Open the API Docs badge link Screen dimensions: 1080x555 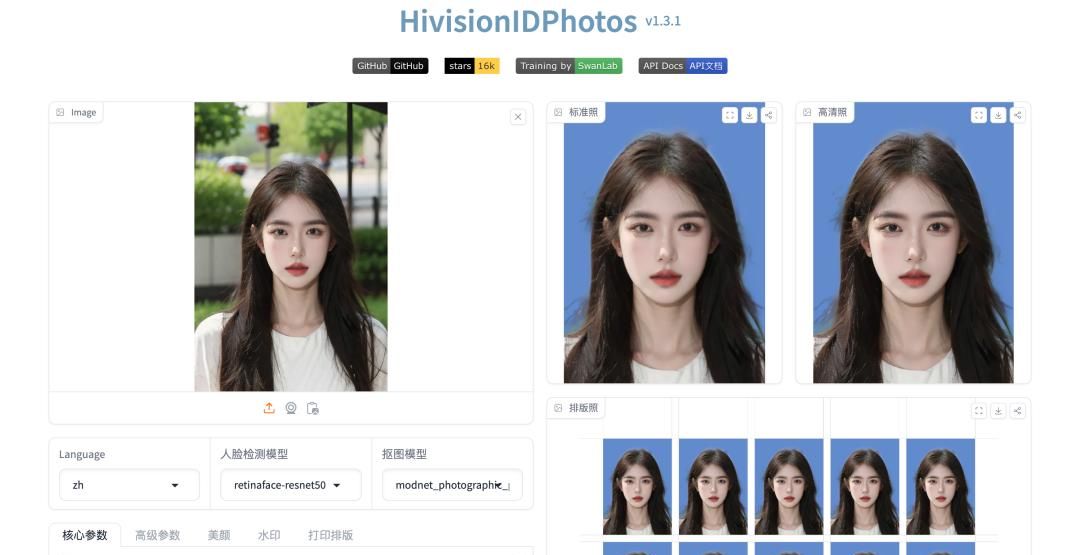tap(683, 66)
